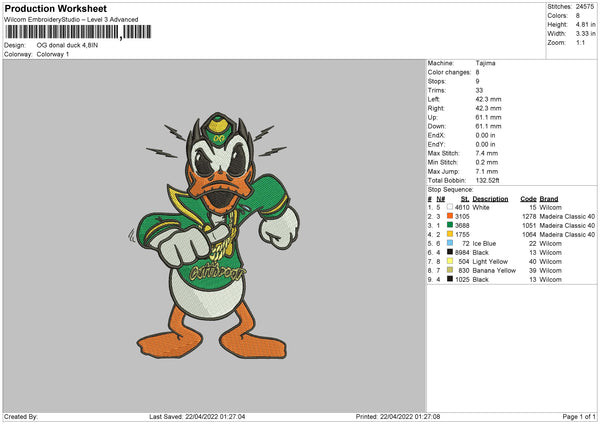Image resolution: width=600 pixels, height=424 pixels.
Task: Click the 'Ice Blue' description text
Action: [484, 244]
